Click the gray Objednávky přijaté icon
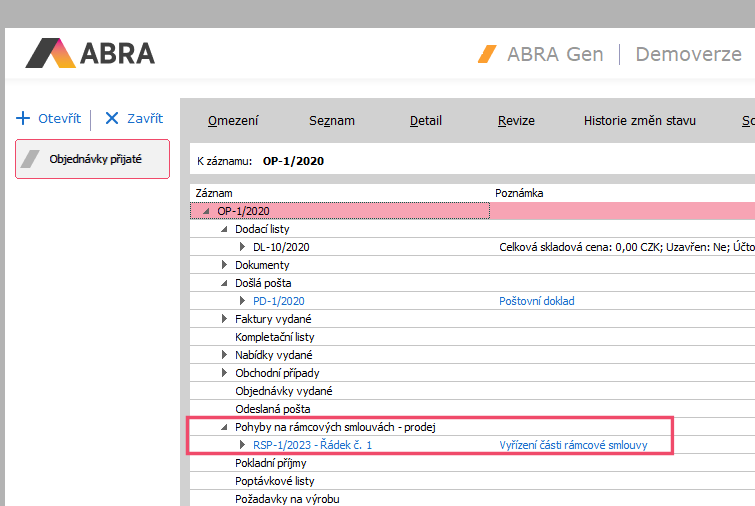Screen dimensions: 755x506 tap(30, 159)
